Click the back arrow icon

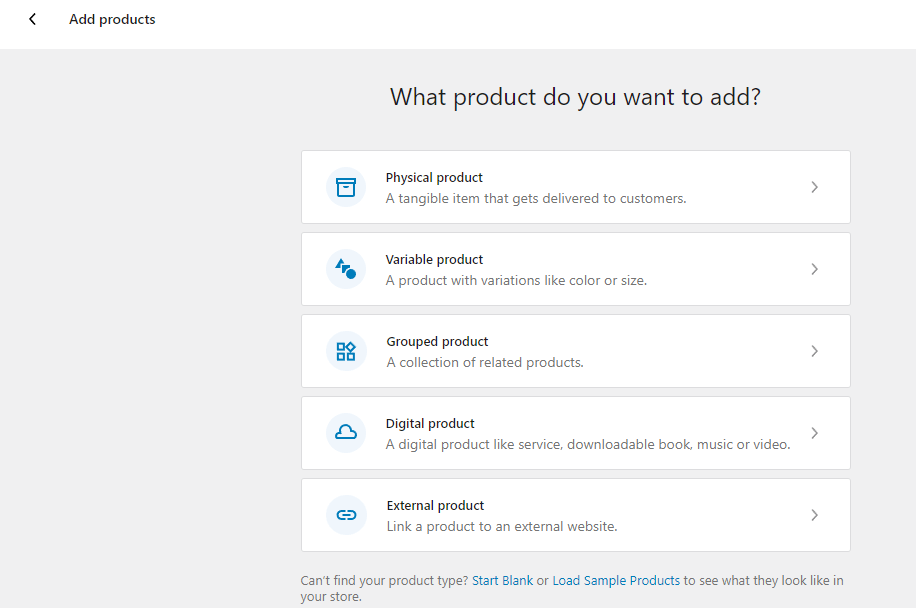click(x=30, y=18)
